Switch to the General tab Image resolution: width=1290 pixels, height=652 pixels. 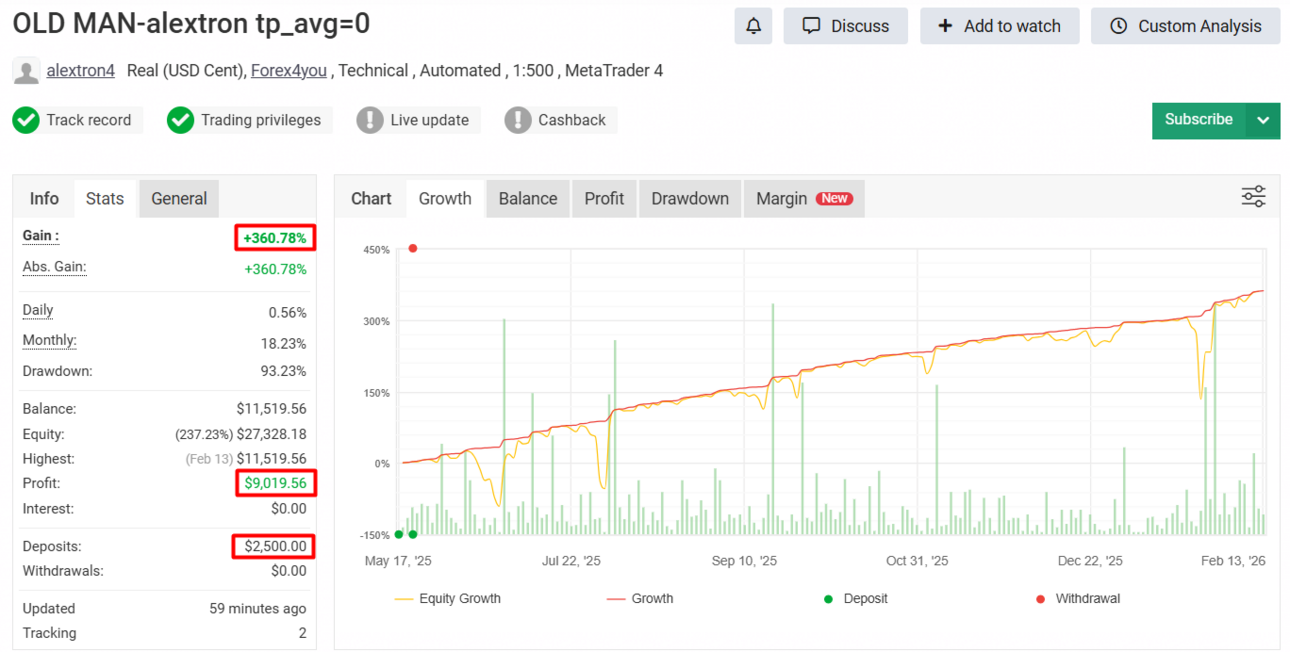[x=179, y=198]
